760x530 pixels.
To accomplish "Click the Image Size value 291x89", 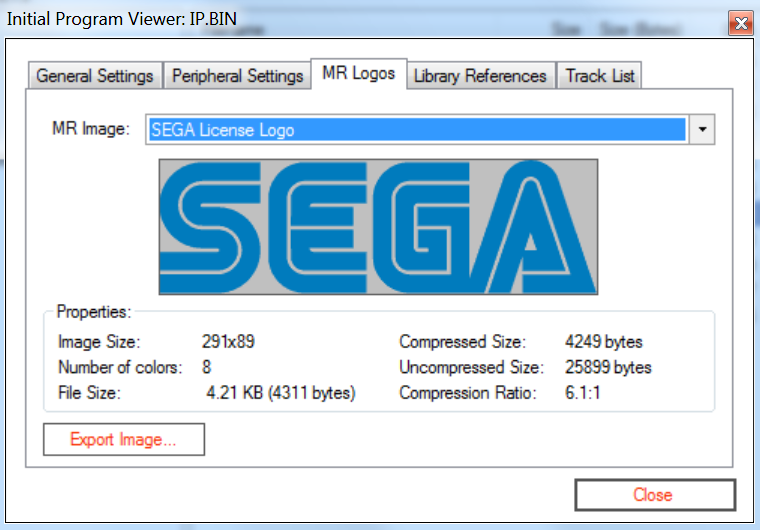I will pyautogui.click(x=228, y=342).
